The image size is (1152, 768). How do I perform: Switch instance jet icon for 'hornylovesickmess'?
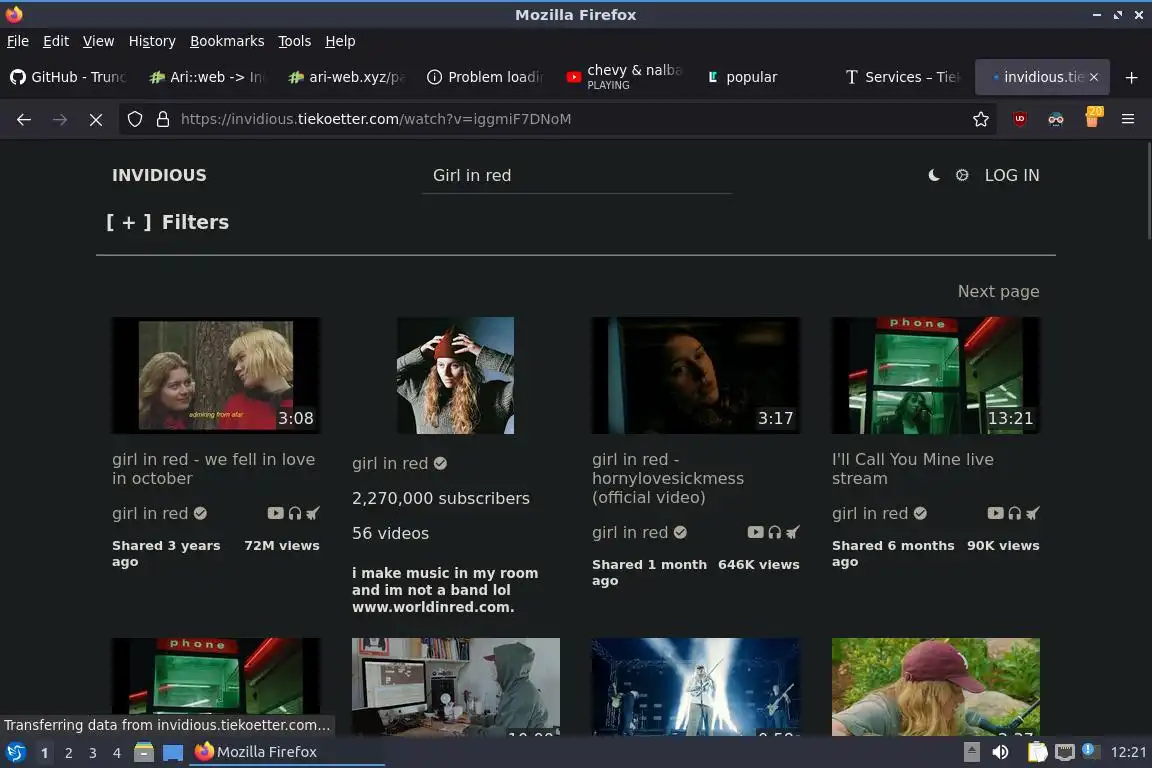point(793,533)
